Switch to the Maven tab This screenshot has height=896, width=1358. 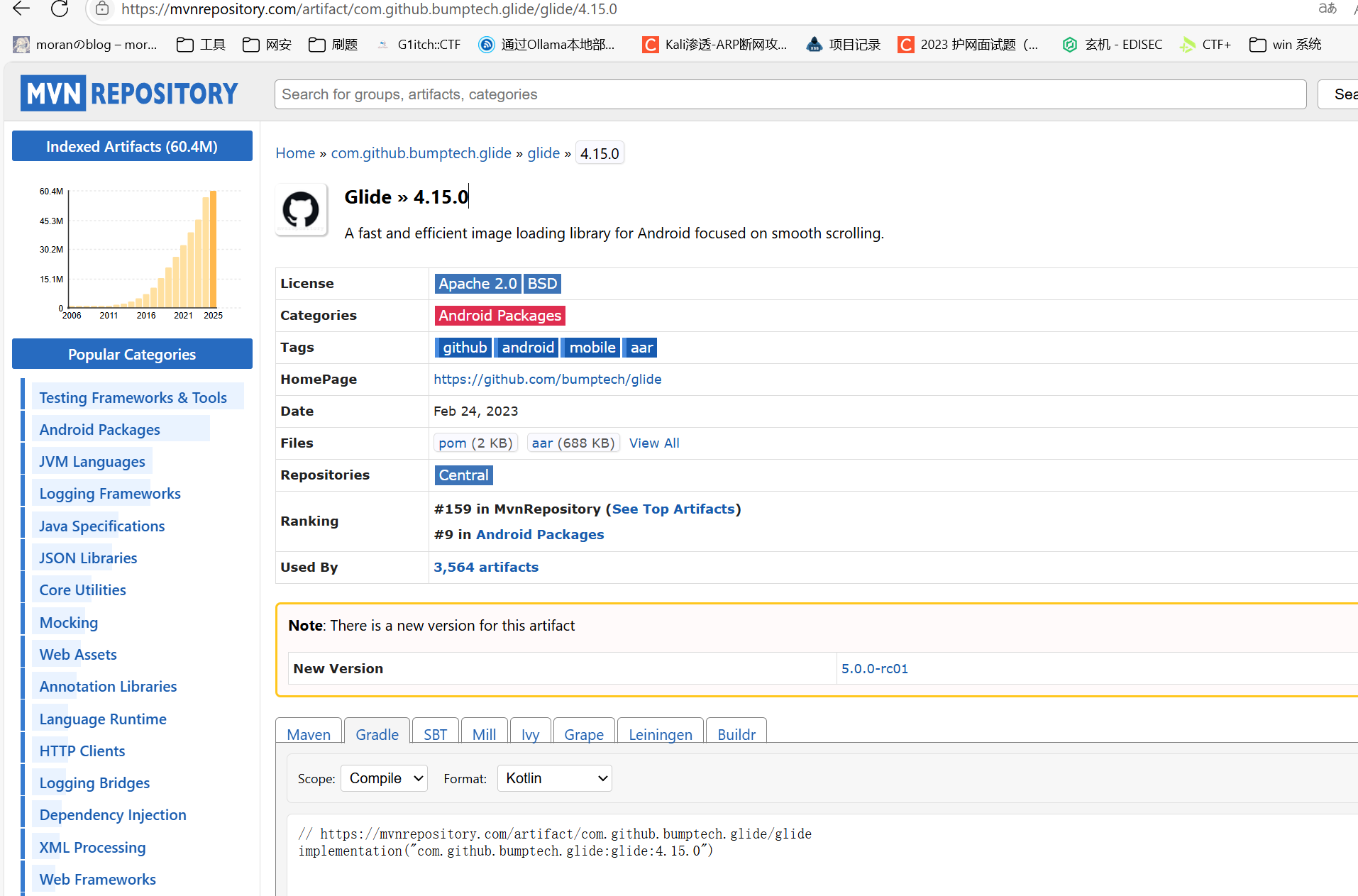(x=309, y=734)
